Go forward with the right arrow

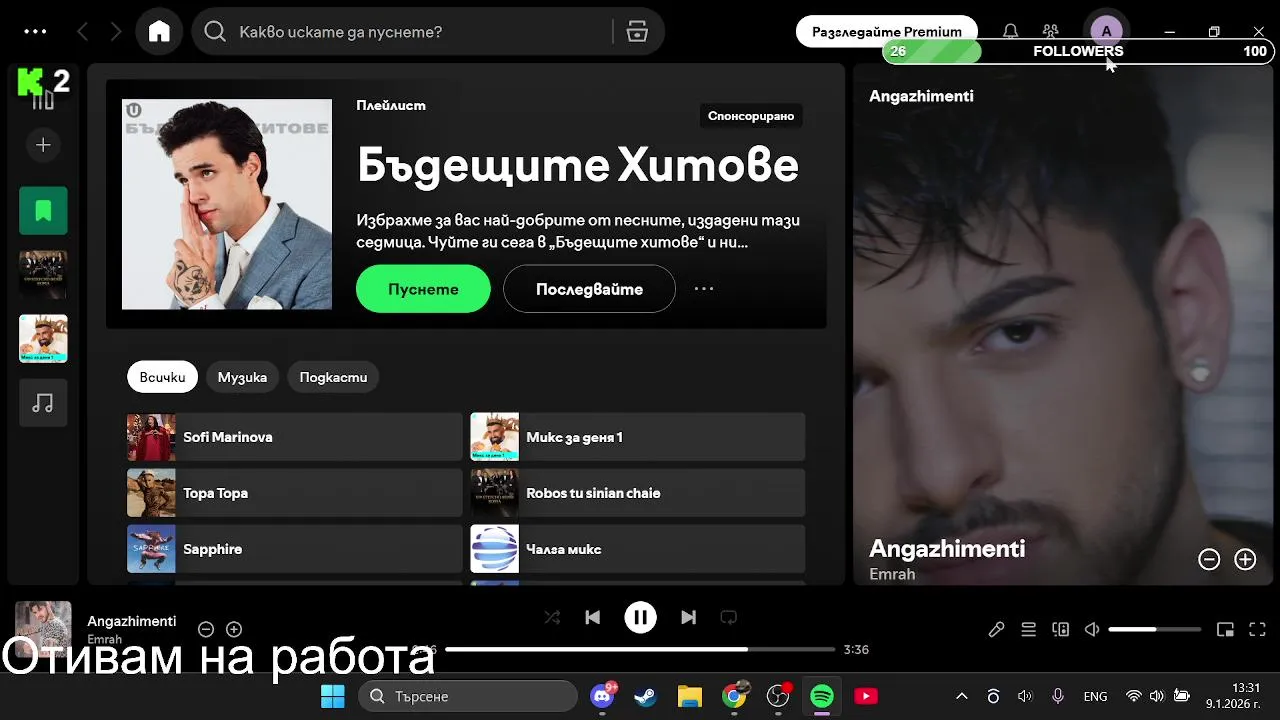point(116,32)
